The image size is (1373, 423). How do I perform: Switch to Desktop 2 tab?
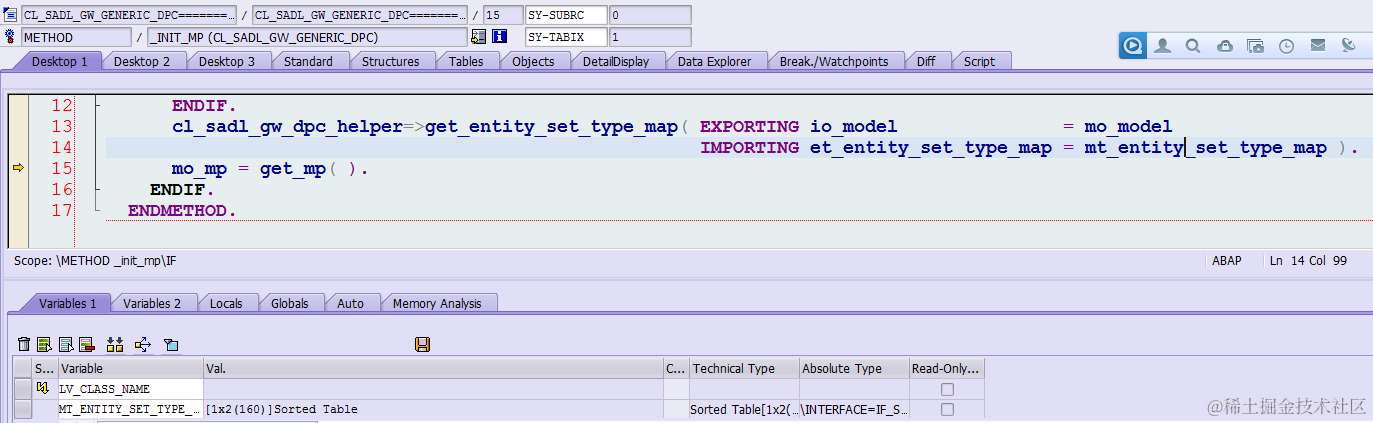(x=142, y=61)
